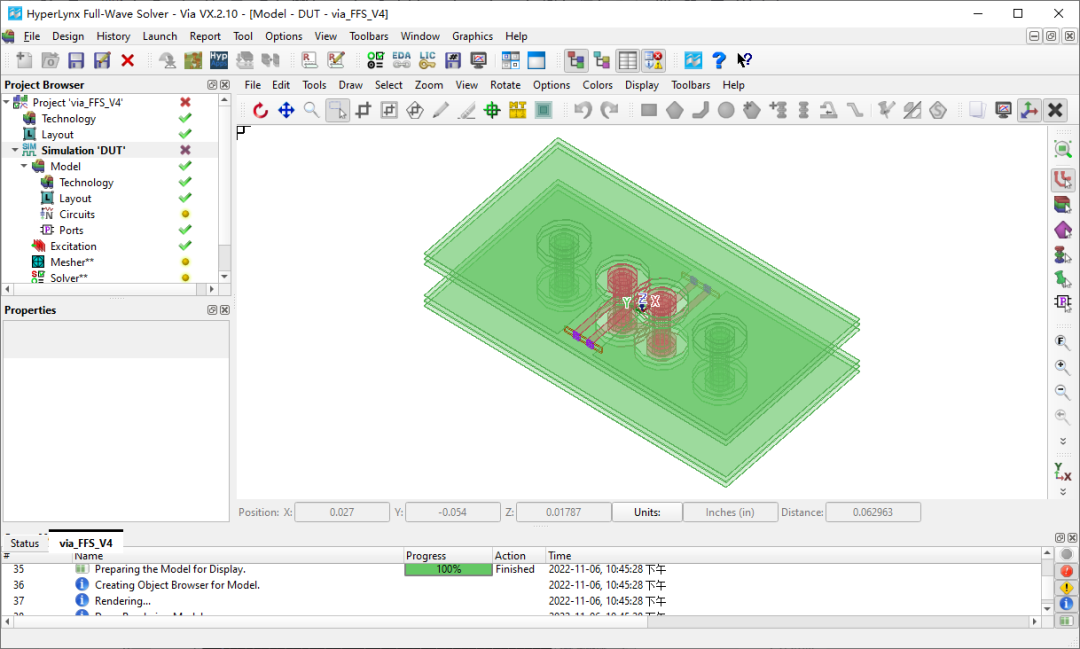Toggle the project tree view button in main toolbar
1080x649 pixels.
(575, 61)
